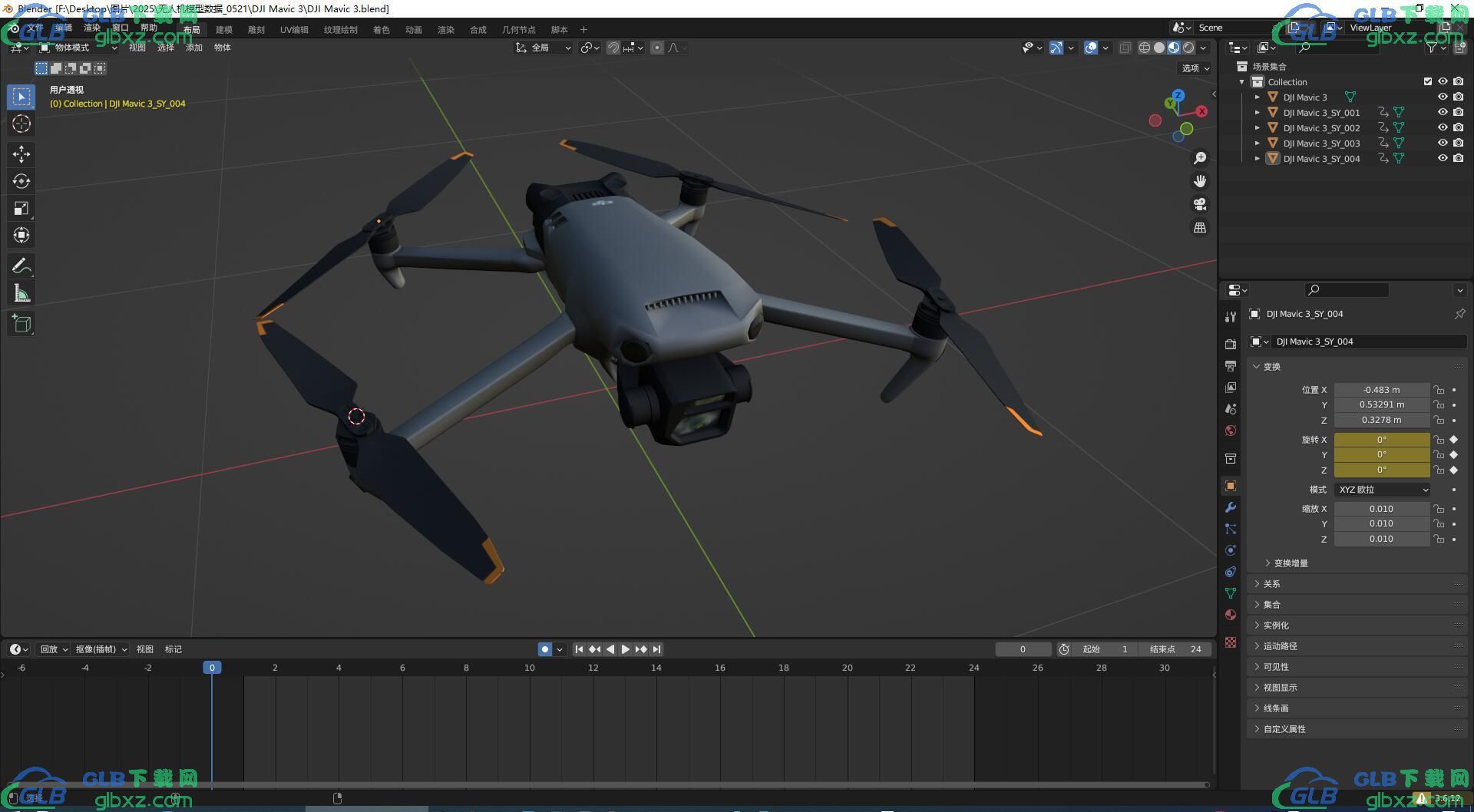Open the Modifiers wrench properties tab
The width and height of the screenshot is (1474, 812).
[x=1231, y=507]
